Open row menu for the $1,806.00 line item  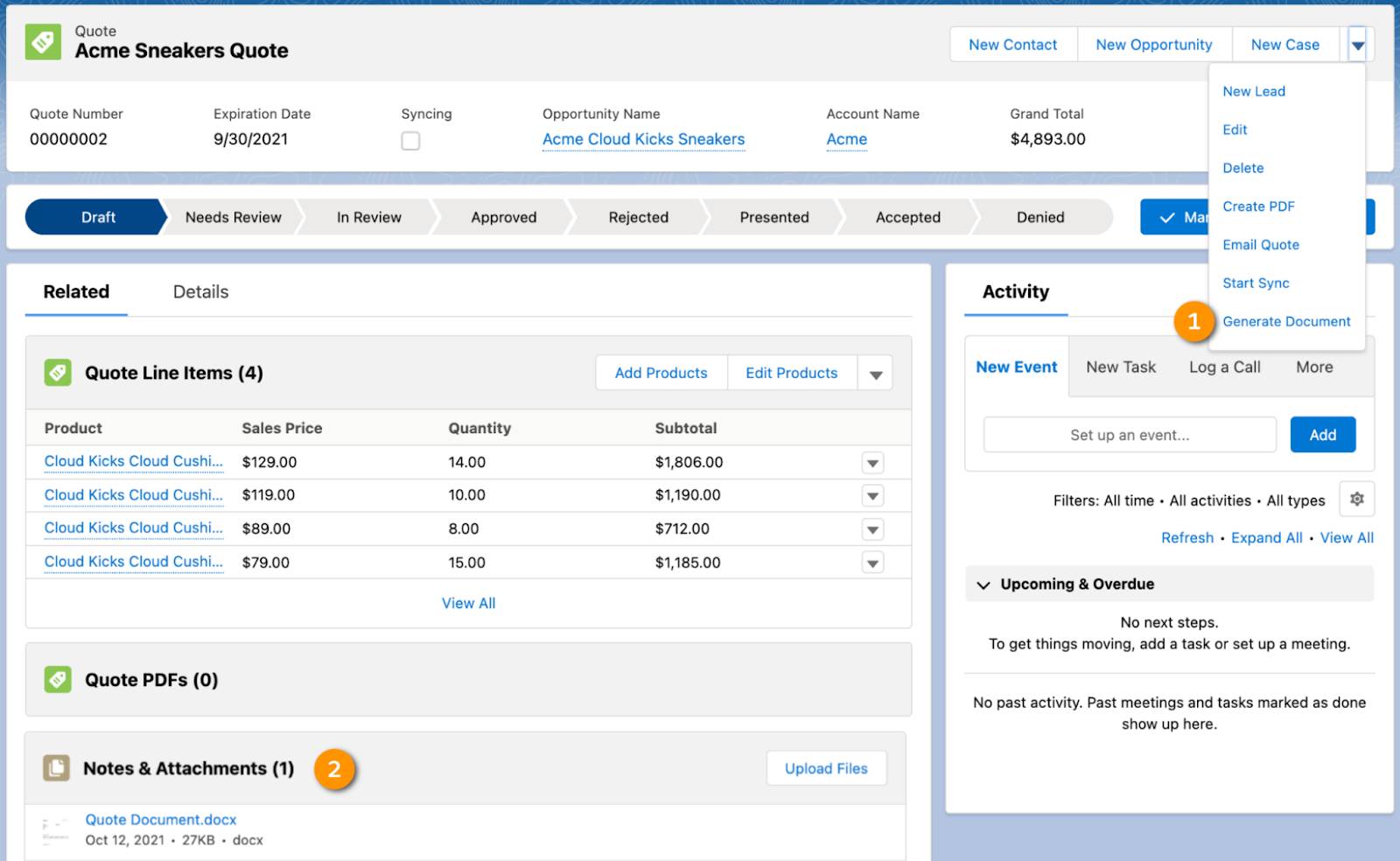(x=872, y=463)
